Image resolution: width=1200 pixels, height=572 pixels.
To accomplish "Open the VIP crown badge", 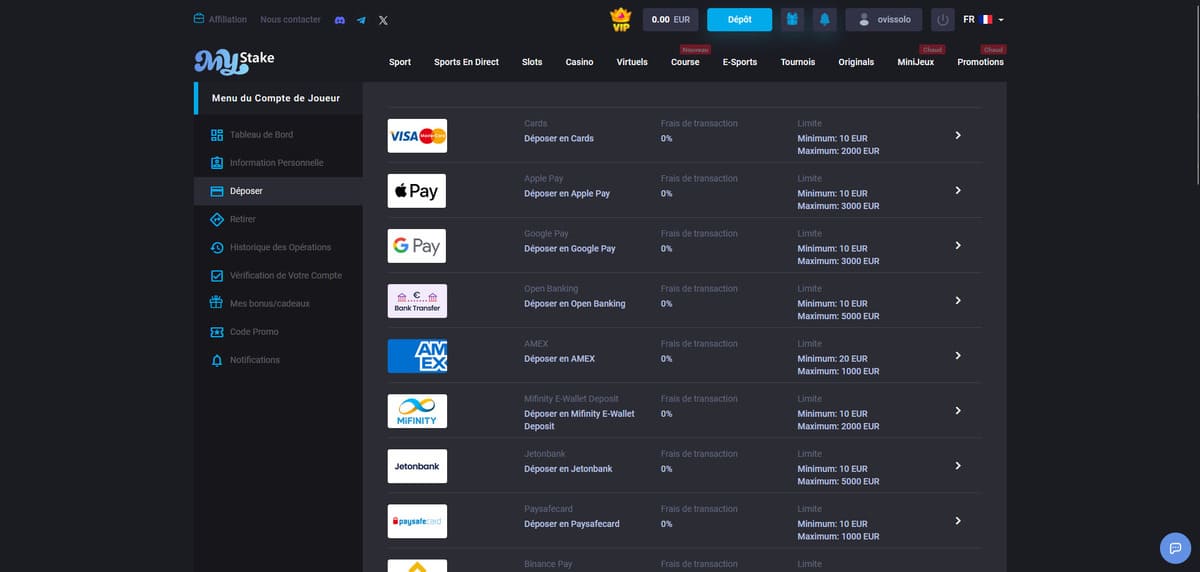I will [x=622, y=20].
